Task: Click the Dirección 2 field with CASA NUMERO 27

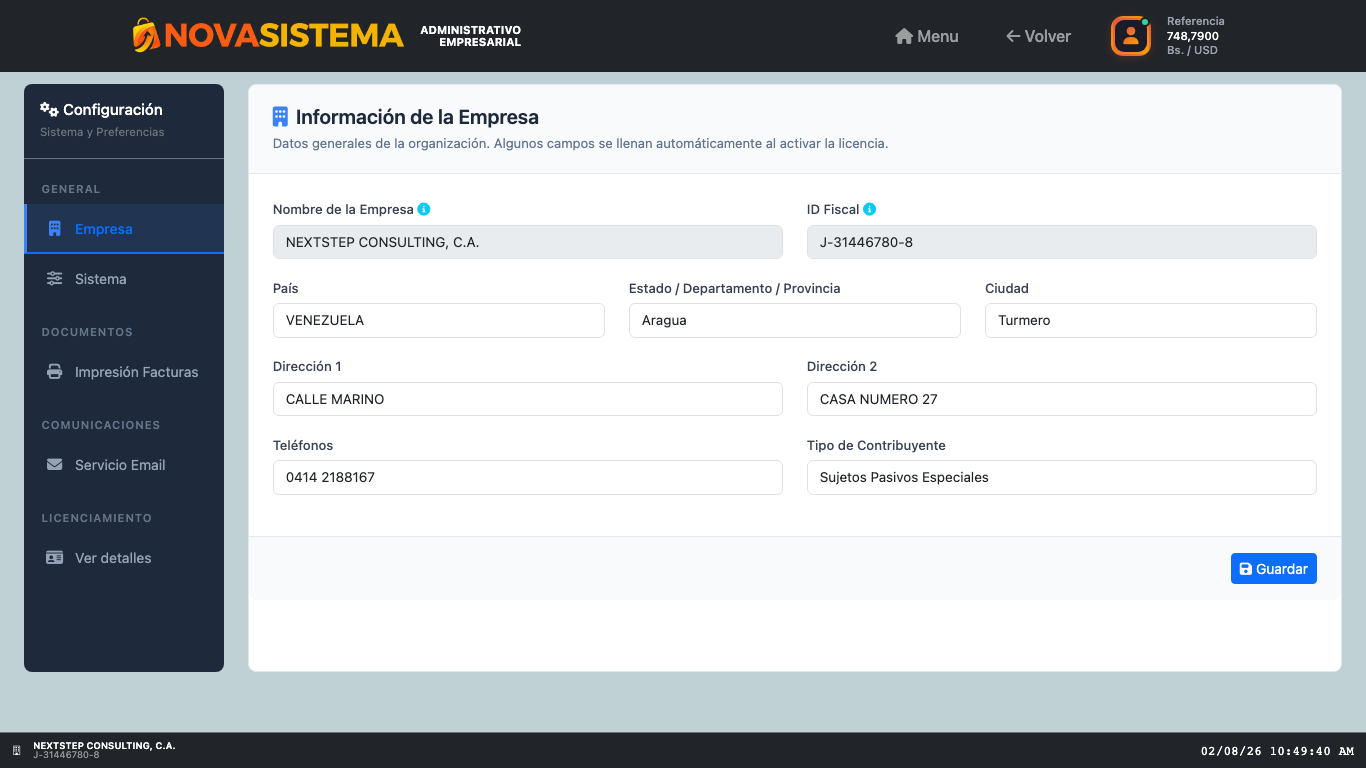Action: tap(1062, 399)
